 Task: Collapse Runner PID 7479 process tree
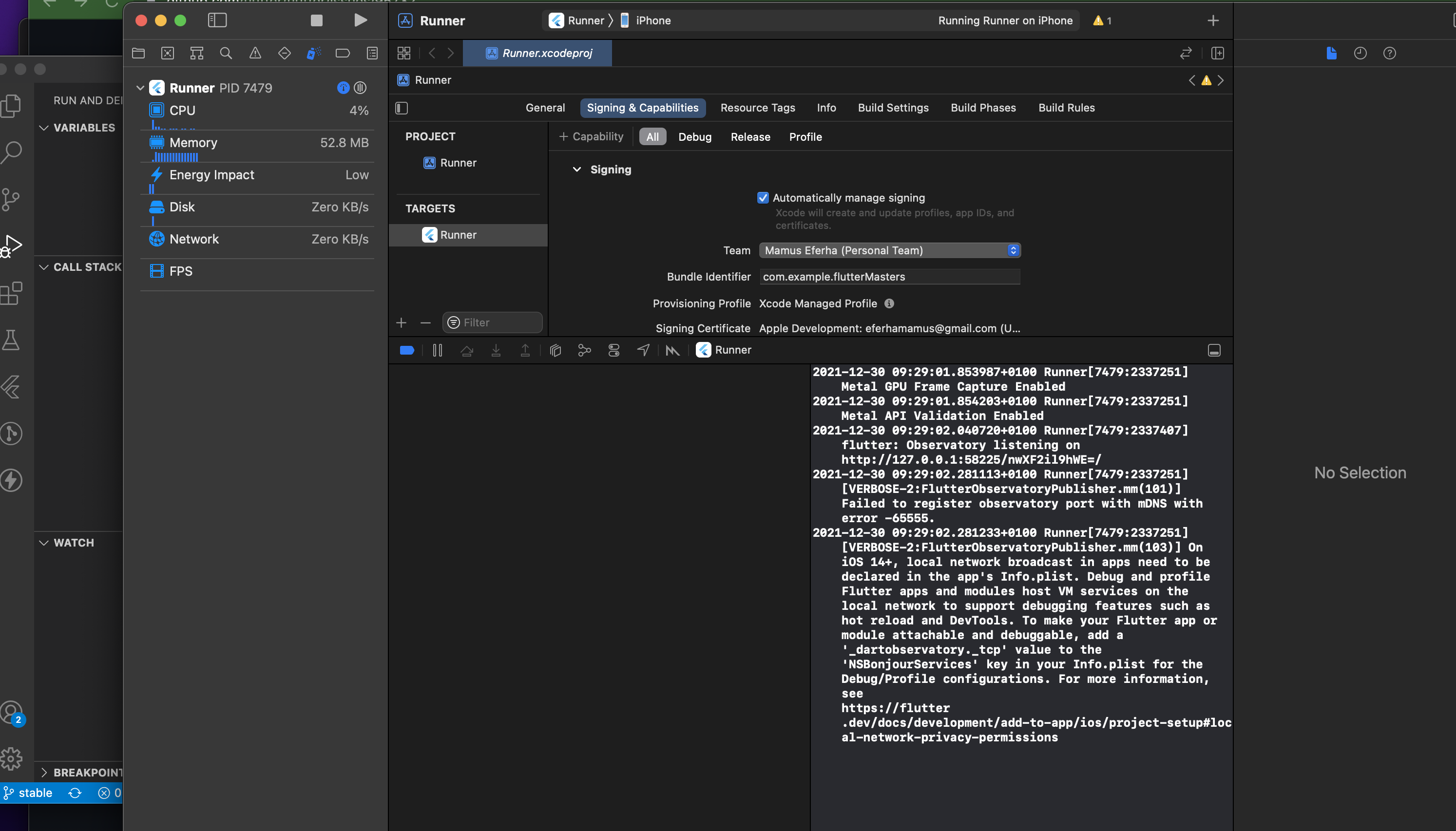click(140, 88)
